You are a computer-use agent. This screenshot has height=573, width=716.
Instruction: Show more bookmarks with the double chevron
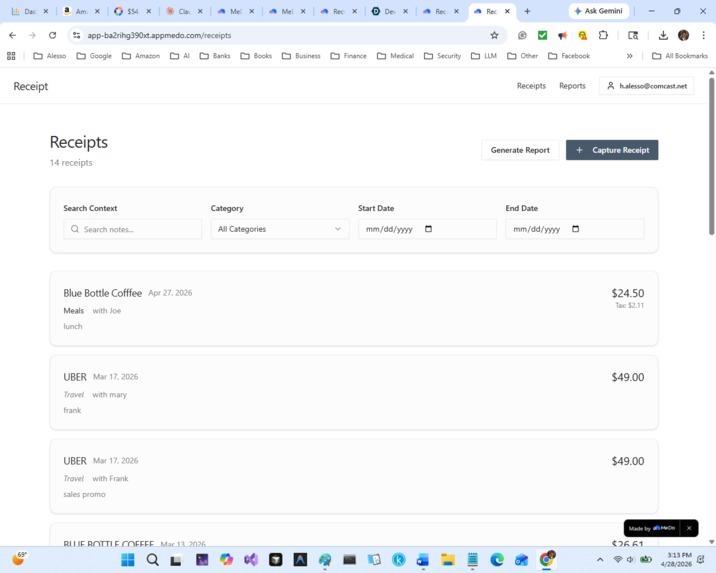point(630,56)
